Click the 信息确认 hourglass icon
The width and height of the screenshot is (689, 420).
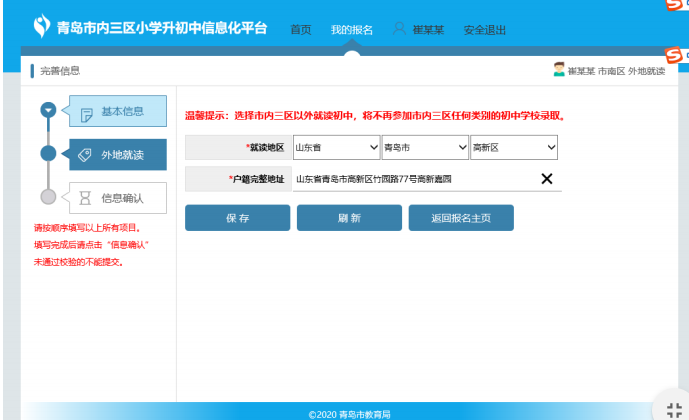[x=86, y=198]
